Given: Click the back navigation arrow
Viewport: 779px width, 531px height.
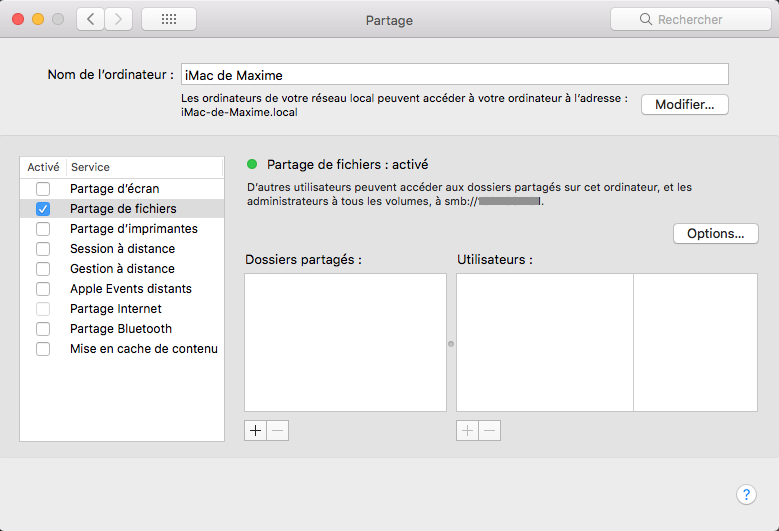Looking at the screenshot, I should pyautogui.click(x=91, y=19).
